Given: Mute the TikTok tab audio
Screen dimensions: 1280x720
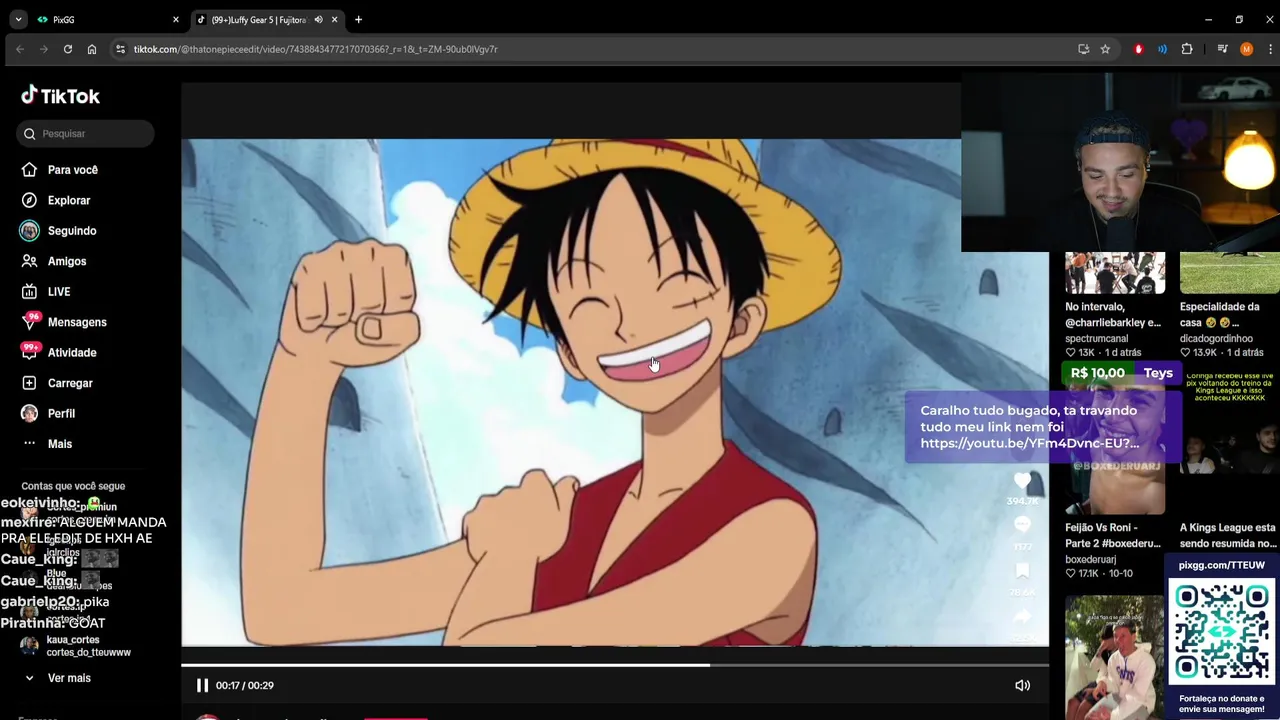Looking at the screenshot, I should tap(319, 19).
